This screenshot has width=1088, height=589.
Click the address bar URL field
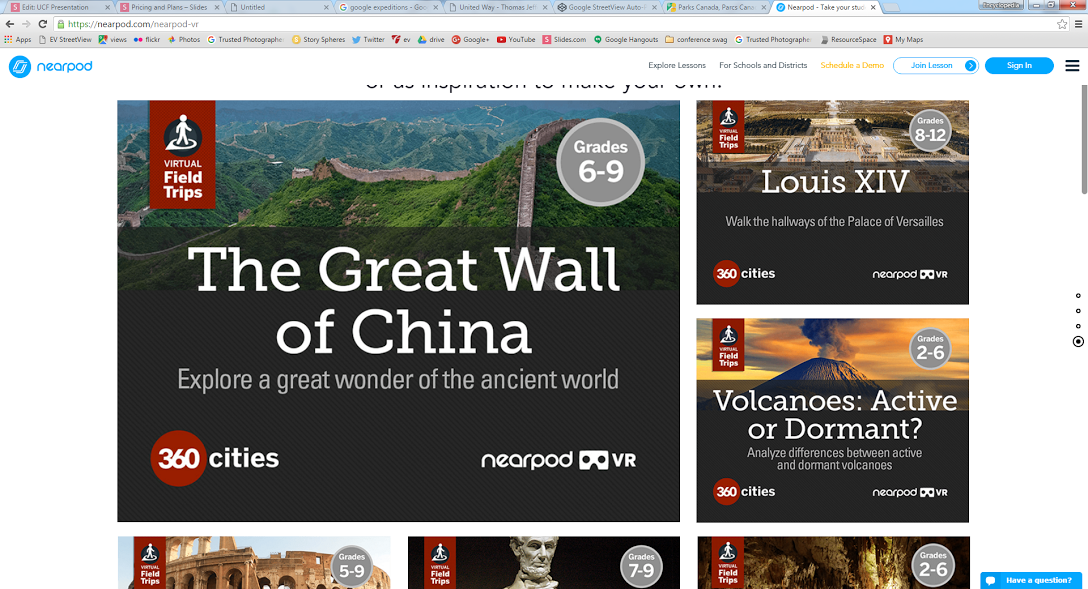(x=555, y=24)
